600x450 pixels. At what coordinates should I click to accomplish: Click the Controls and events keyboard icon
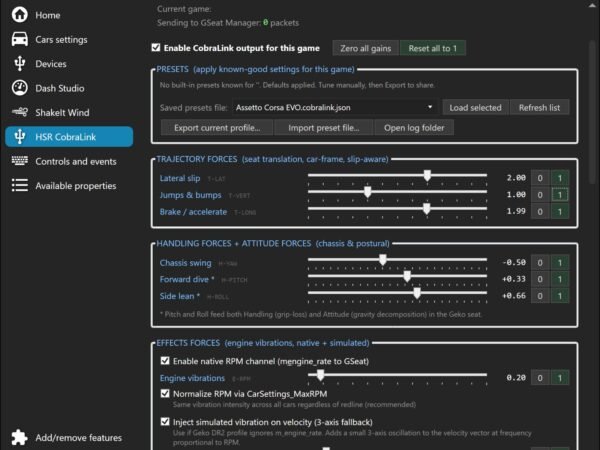pos(20,161)
